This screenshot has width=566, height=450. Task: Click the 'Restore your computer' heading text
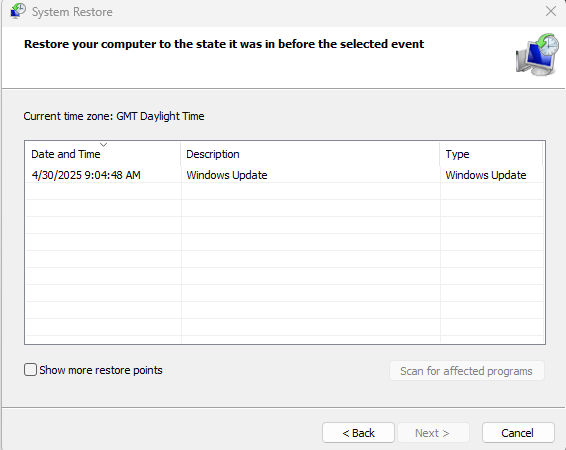[x=224, y=44]
